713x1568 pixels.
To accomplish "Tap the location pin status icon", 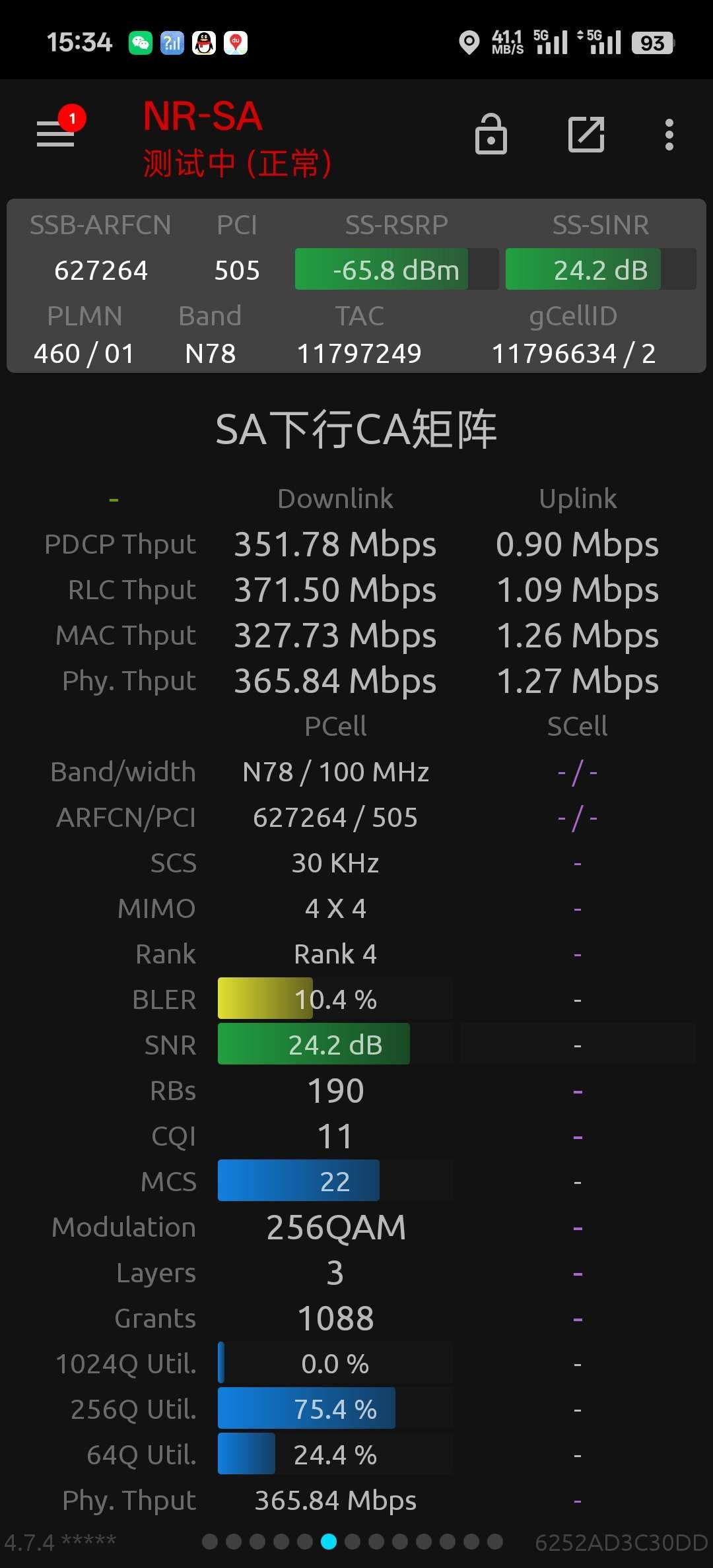I will click(x=469, y=43).
